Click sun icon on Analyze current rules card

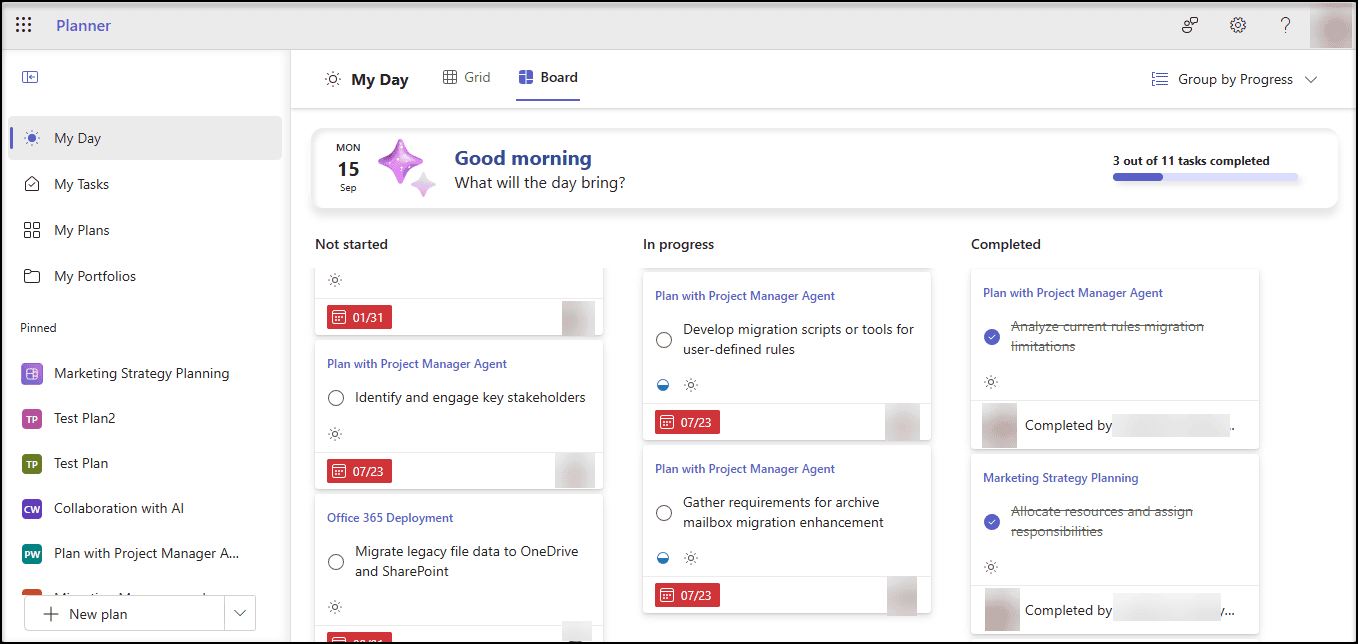(991, 382)
